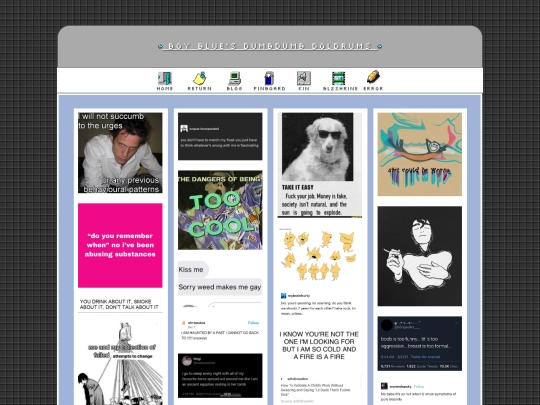Open the yellow cats drawing

[320, 255]
